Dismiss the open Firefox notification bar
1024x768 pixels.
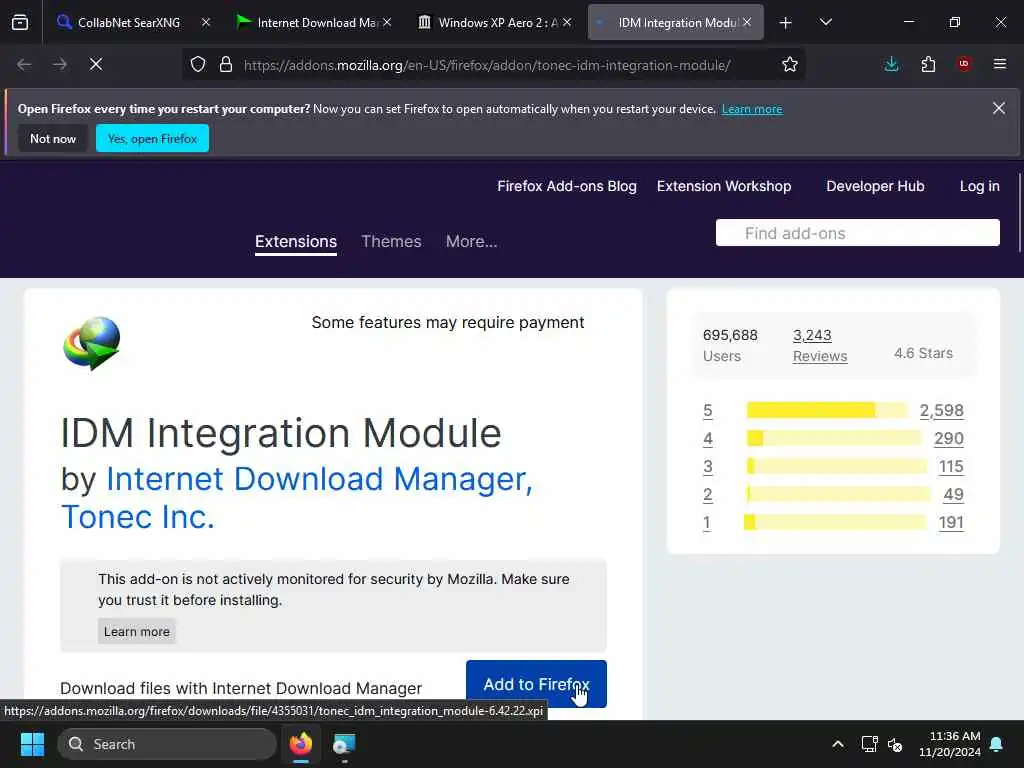pos(999,108)
